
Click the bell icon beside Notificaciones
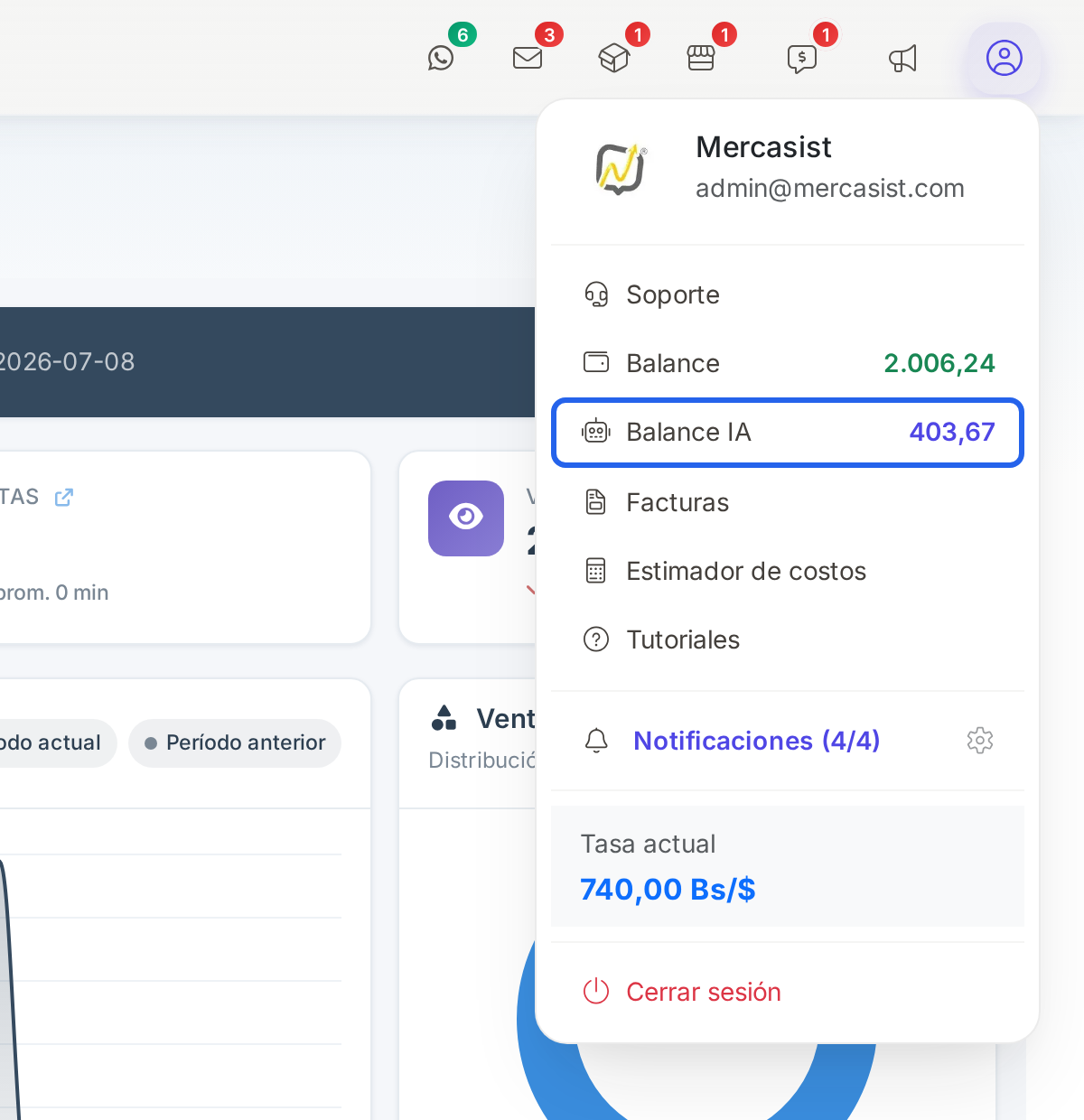(x=596, y=741)
